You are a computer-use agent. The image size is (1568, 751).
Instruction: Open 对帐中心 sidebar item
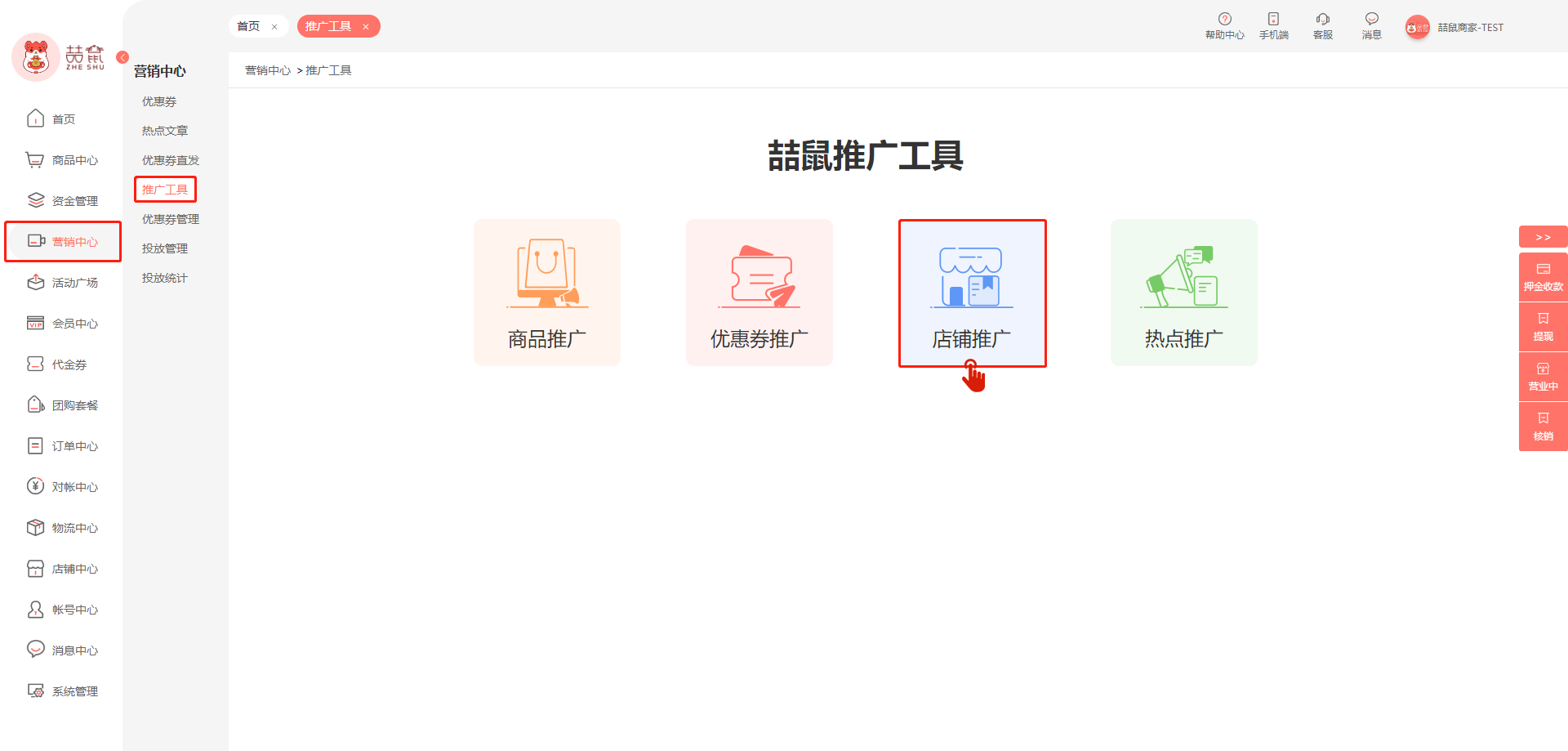coord(63,487)
